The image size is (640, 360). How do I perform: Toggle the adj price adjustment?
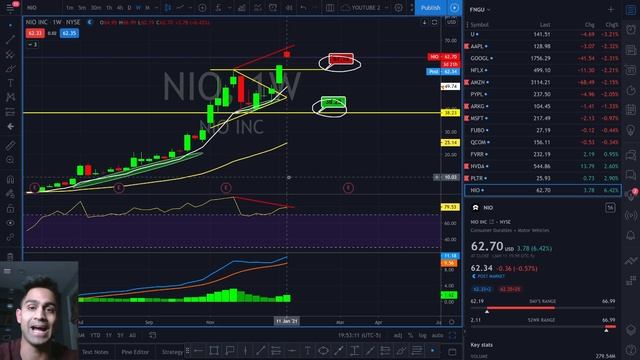(398, 335)
